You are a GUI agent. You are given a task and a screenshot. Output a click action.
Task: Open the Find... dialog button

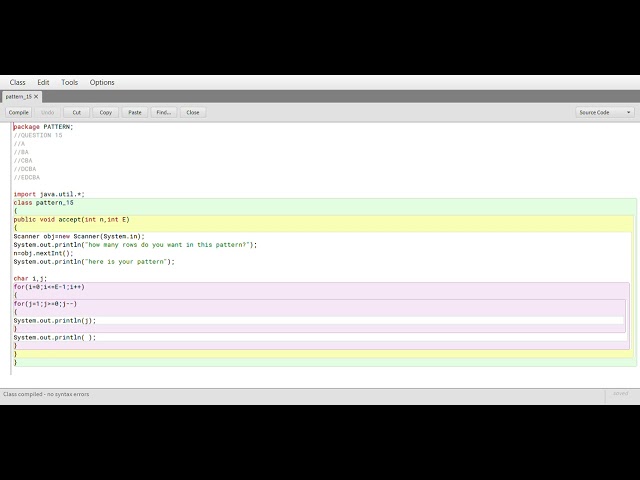click(164, 112)
